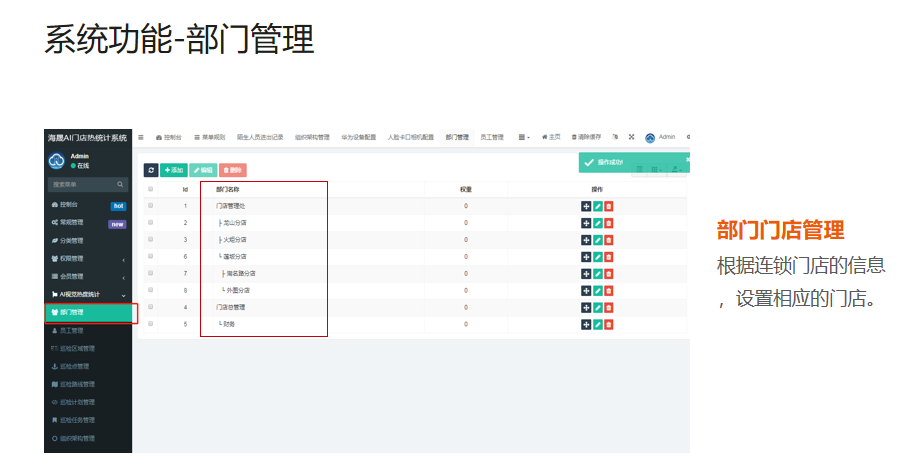902x475 pixels.
Task: Click the drag-move icon for 火炬分店 row
Action: pos(586,240)
